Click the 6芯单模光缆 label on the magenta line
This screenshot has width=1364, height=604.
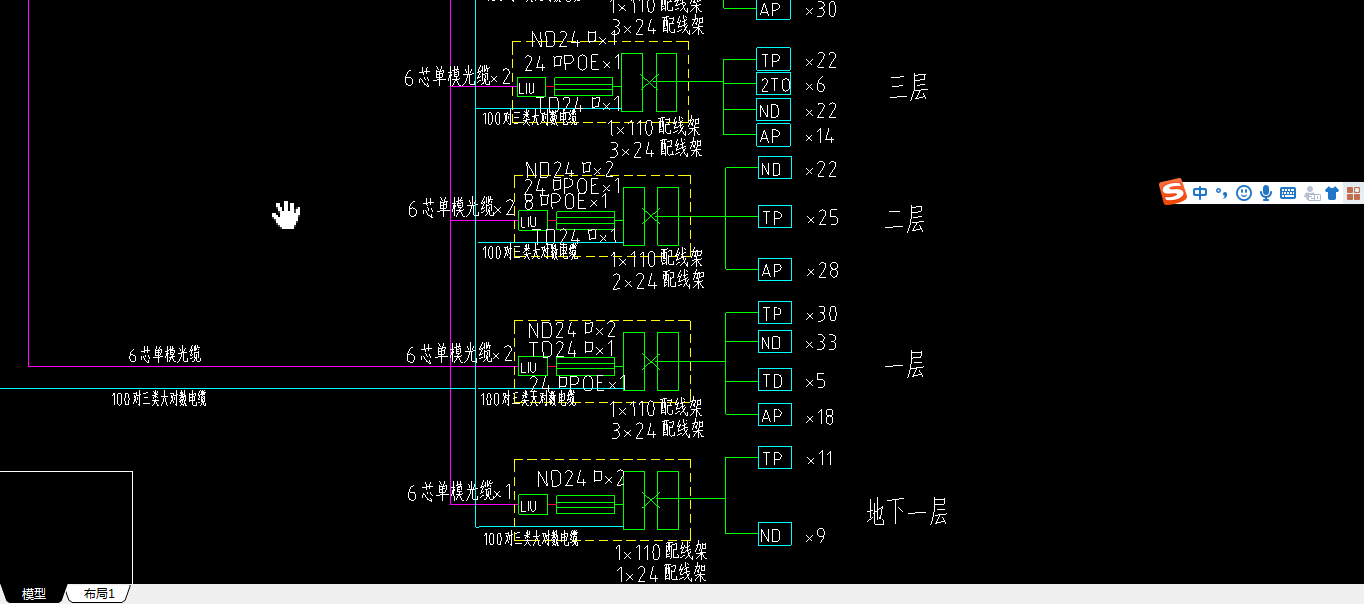165,355
